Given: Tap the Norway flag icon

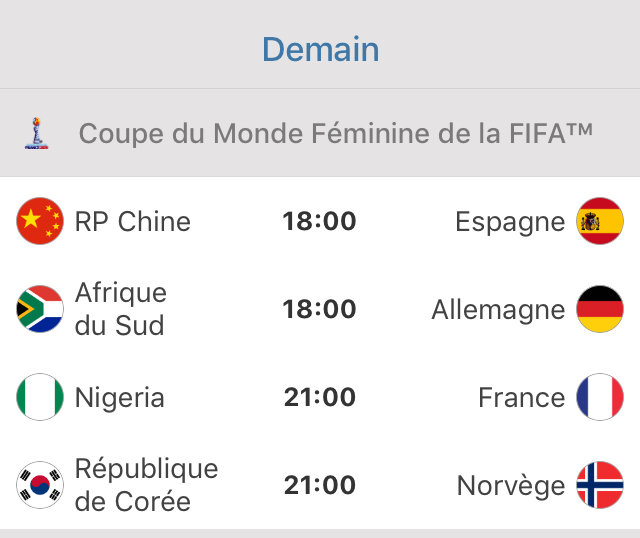Looking at the screenshot, I should click(600, 485).
